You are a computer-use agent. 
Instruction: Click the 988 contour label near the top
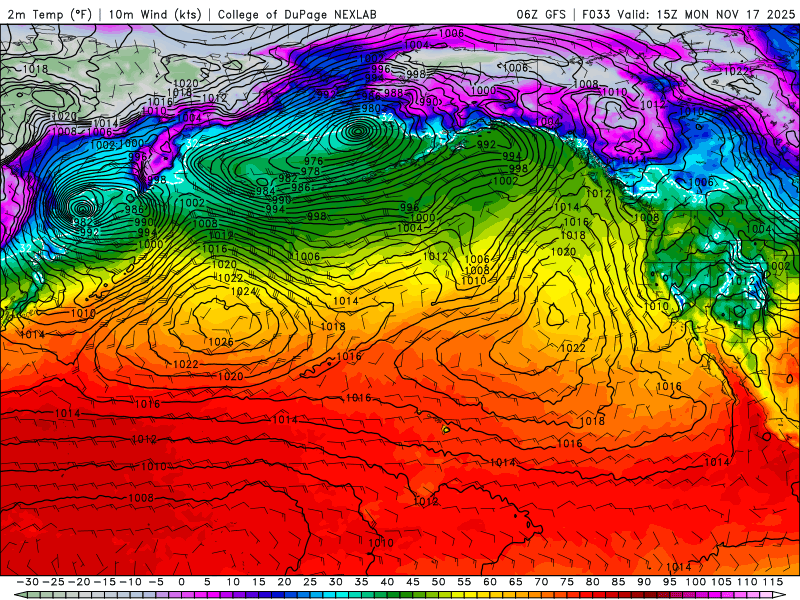[x=393, y=93]
